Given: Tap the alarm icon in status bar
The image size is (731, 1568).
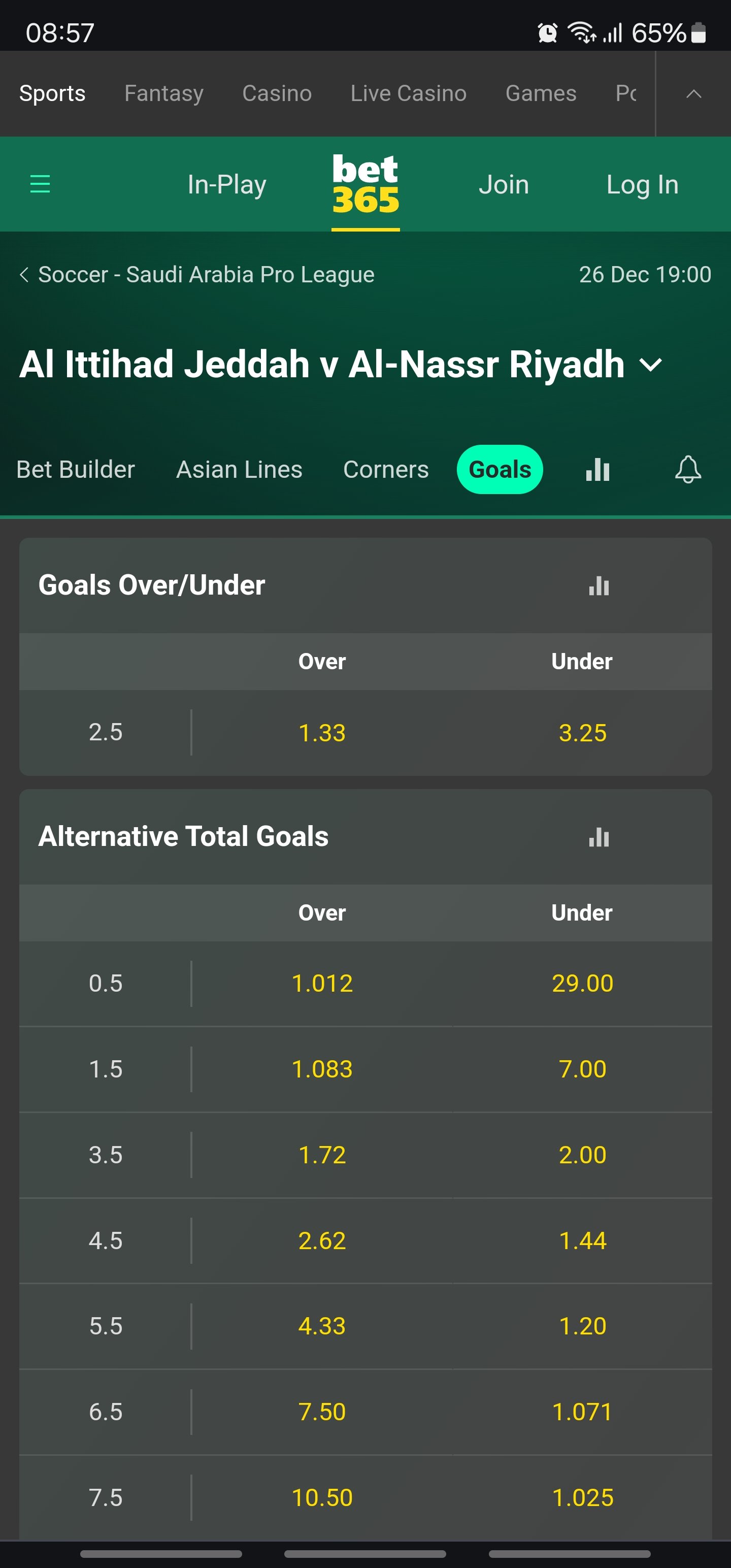Looking at the screenshot, I should click(x=547, y=33).
